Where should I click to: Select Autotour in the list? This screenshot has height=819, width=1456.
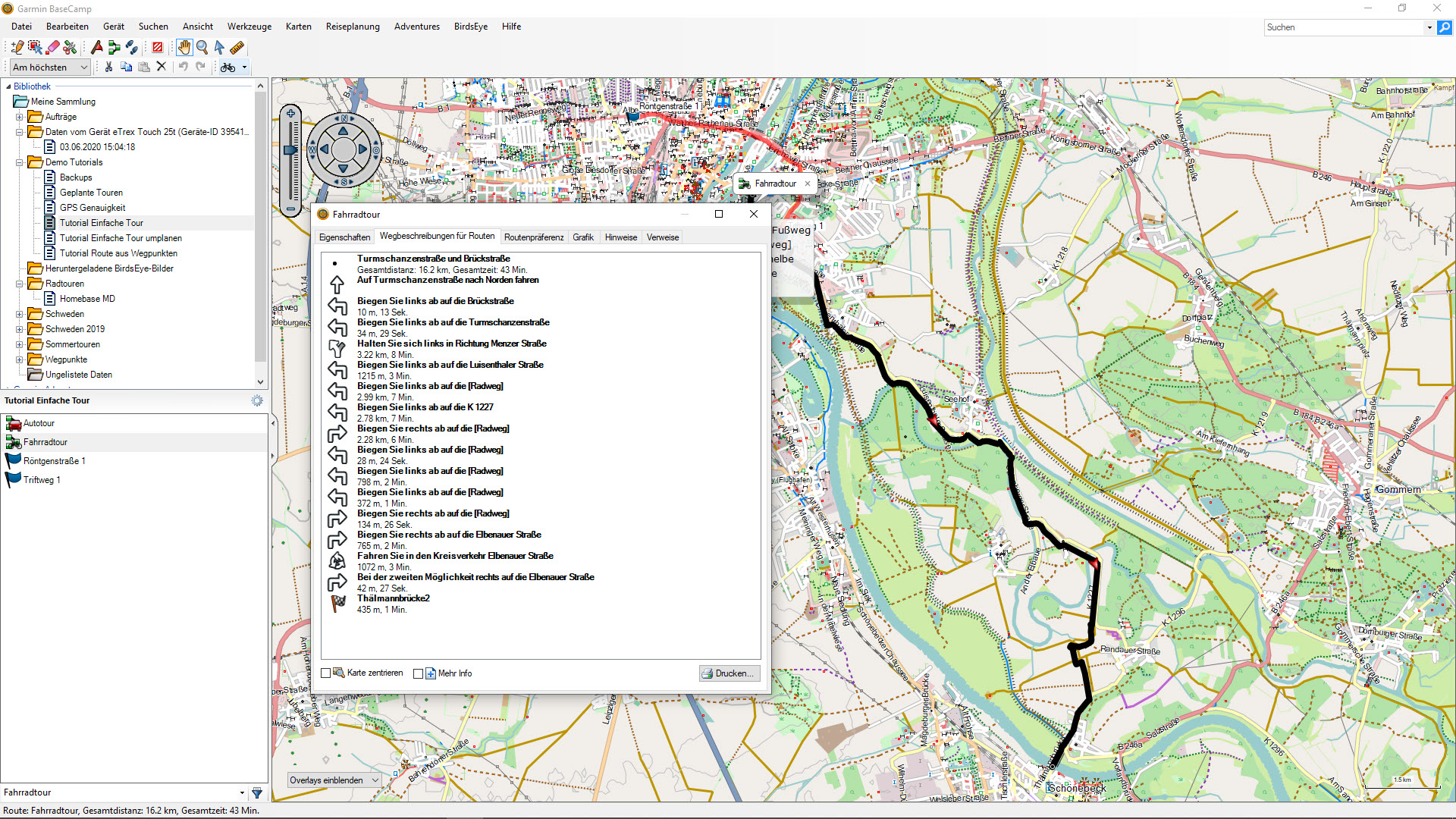(x=39, y=423)
